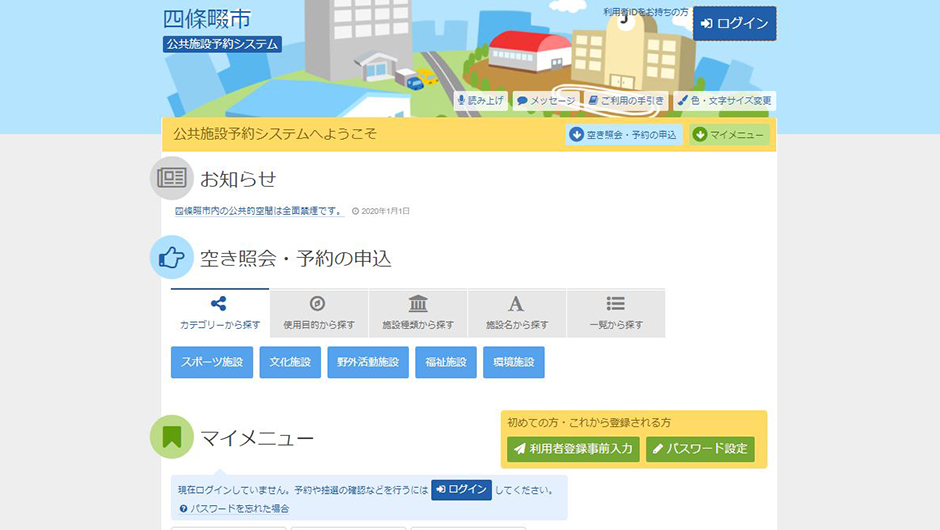Choose the スポーツ施設 category

[212, 362]
